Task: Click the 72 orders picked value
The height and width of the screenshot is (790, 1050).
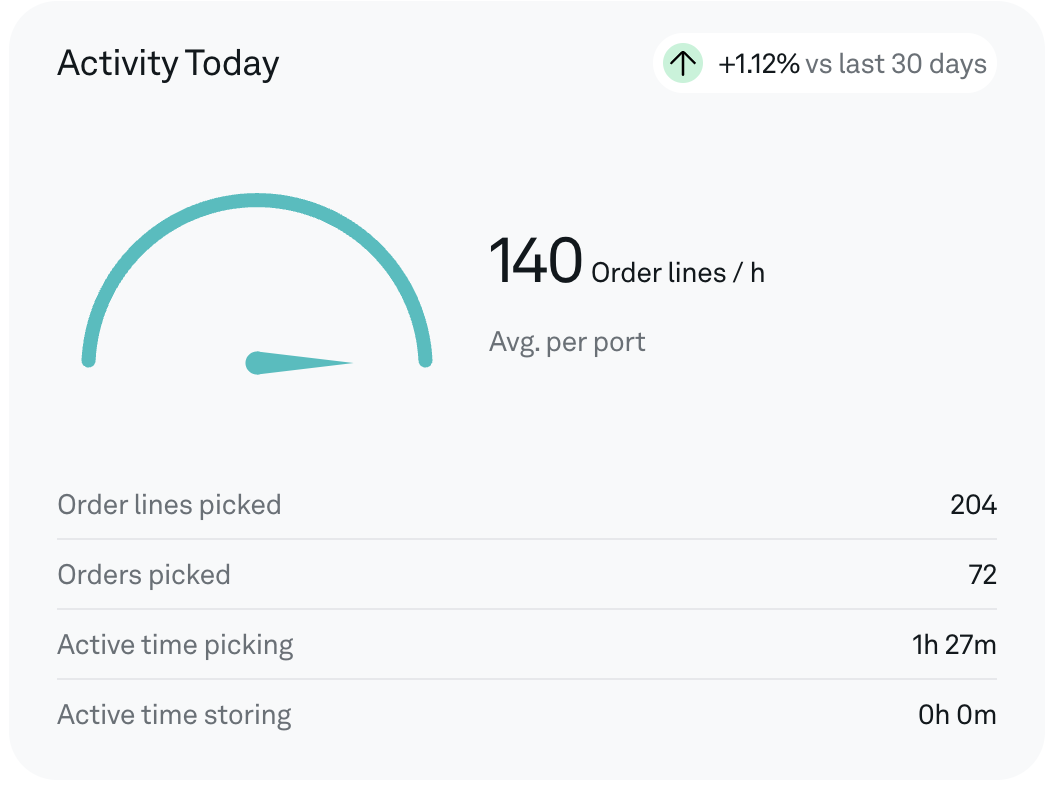Action: (x=982, y=575)
